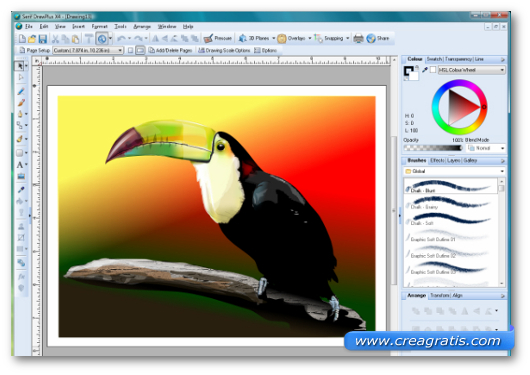Click the Print icon in toolbar
This screenshot has height=375, width=530.
358,38
